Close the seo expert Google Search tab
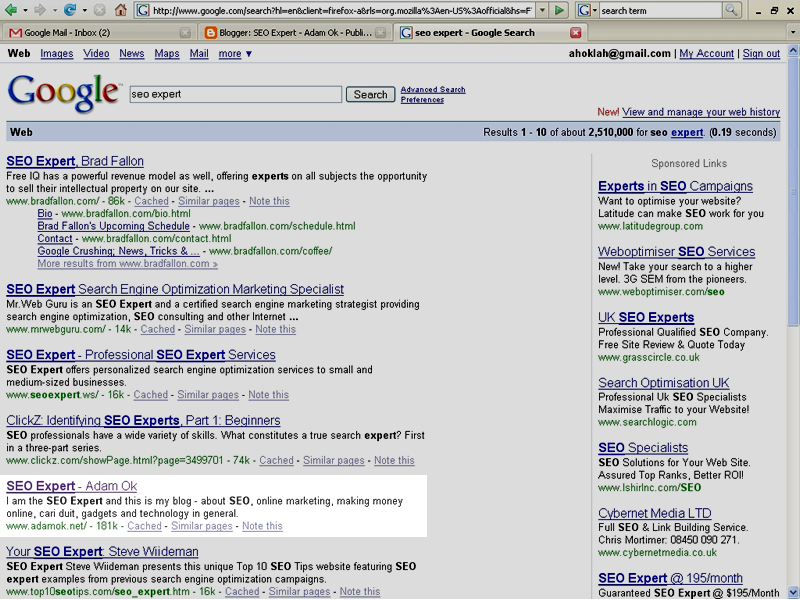The width and height of the screenshot is (800, 600). (576, 33)
